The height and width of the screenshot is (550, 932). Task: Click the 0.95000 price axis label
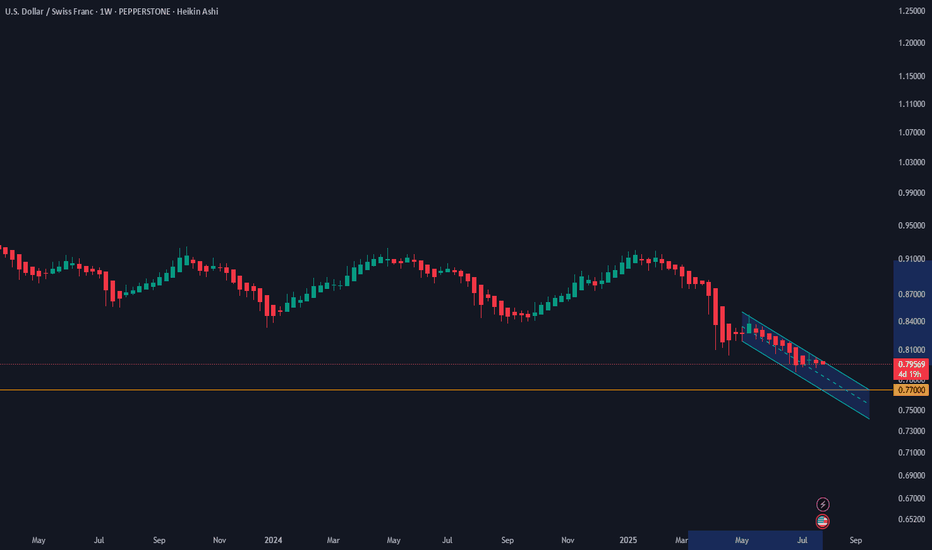point(911,226)
